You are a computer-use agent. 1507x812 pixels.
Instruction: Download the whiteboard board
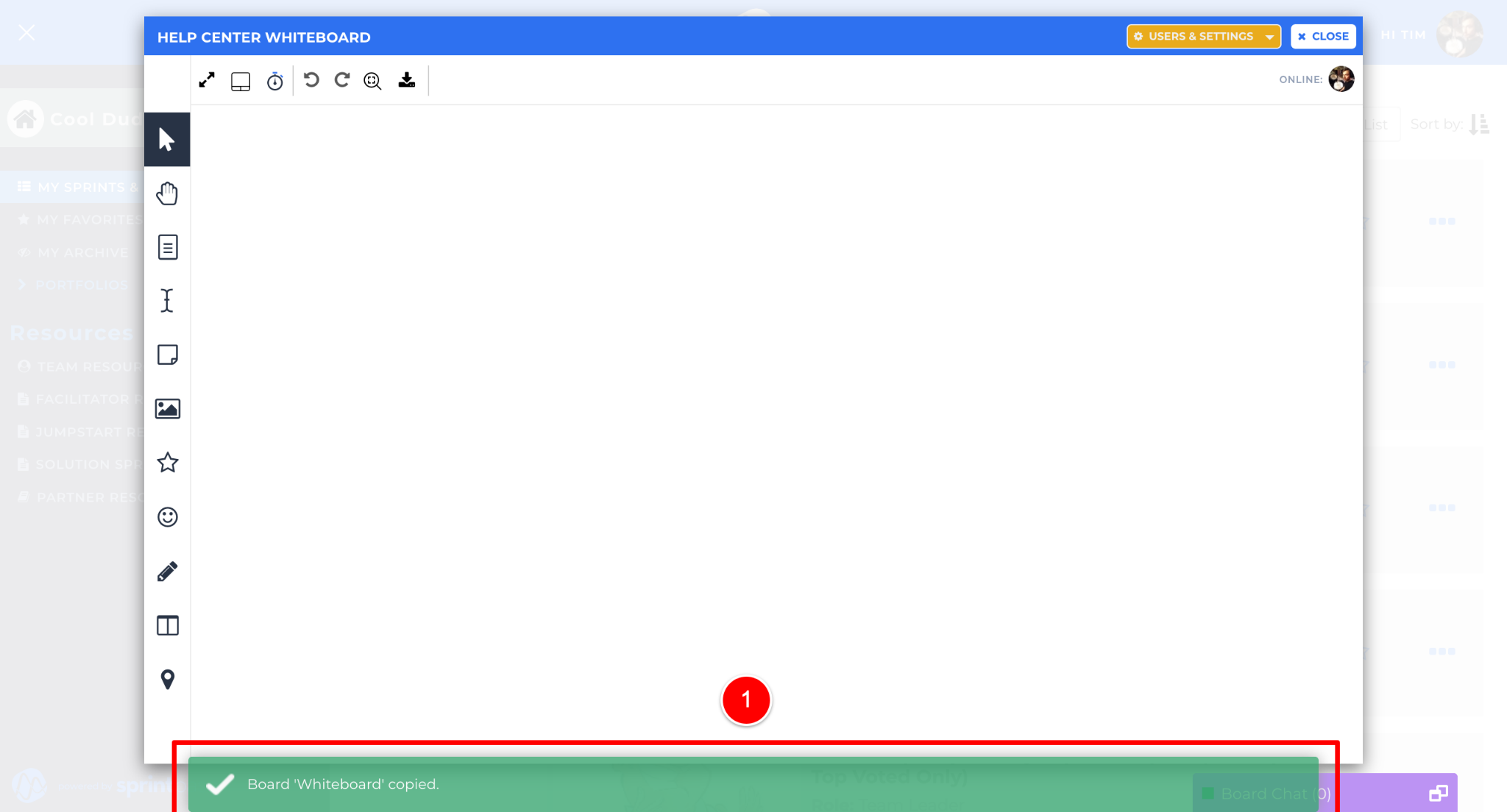pyautogui.click(x=407, y=80)
